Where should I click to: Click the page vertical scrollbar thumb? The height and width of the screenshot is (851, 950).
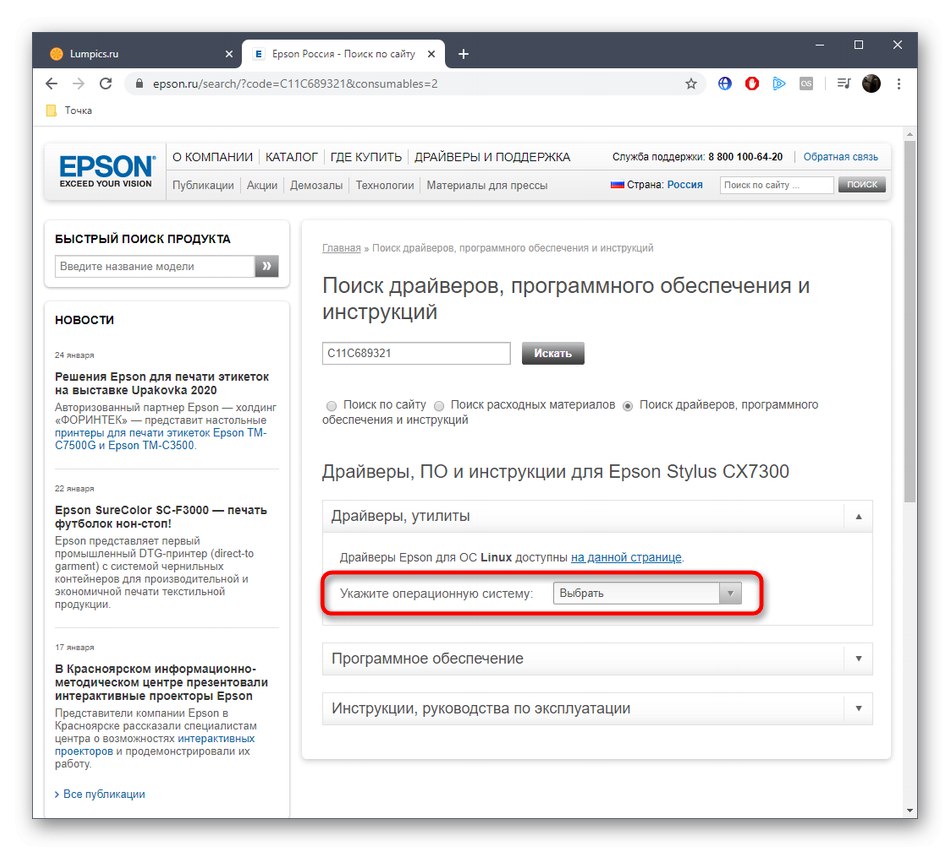(x=909, y=321)
